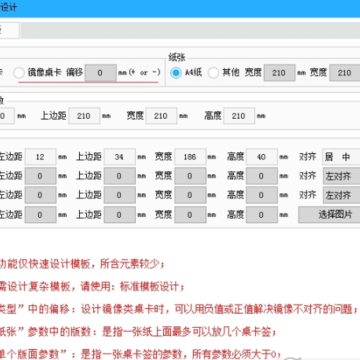Open the 对齐 dropdown showing 居中
The height and width of the screenshot is (360, 360).
click(x=341, y=157)
